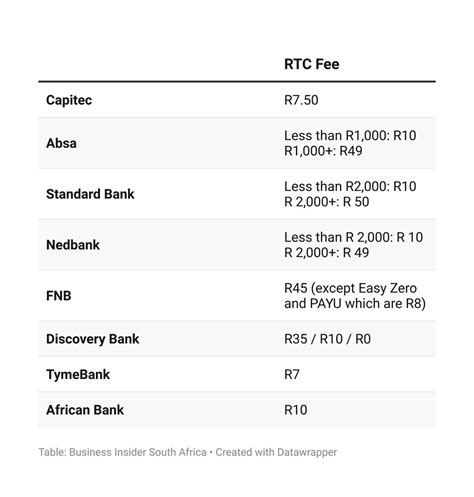The image size is (474, 497).
Task: Select the TymeBank row label
Action: (x=78, y=374)
